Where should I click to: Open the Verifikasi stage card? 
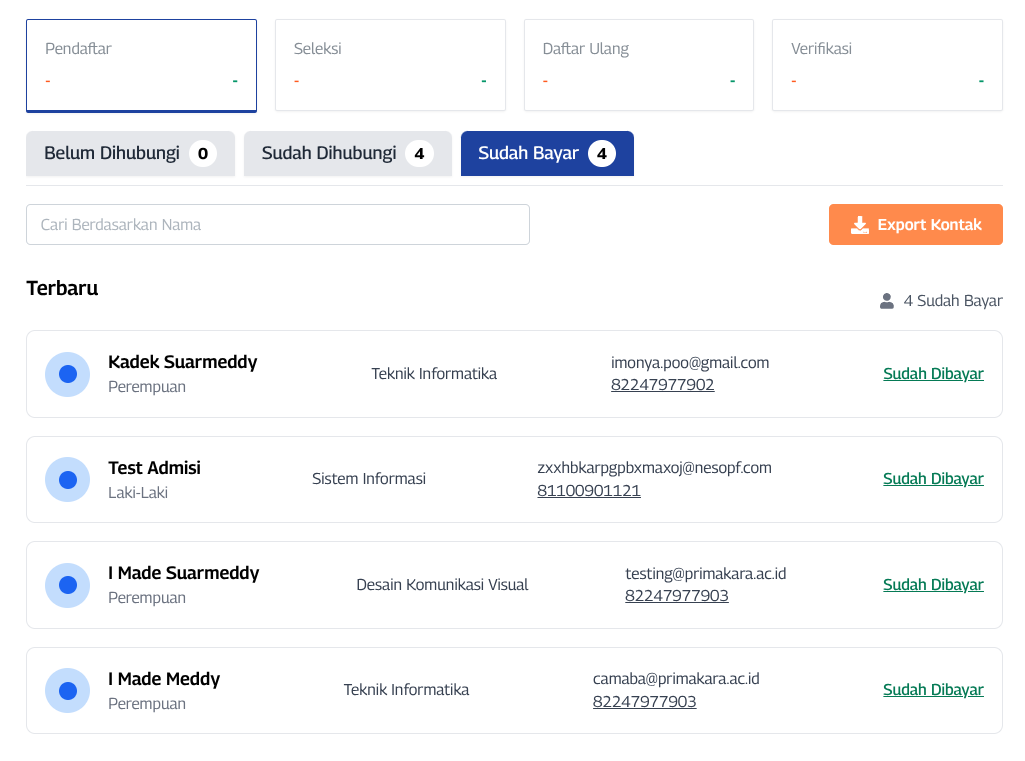(x=887, y=65)
